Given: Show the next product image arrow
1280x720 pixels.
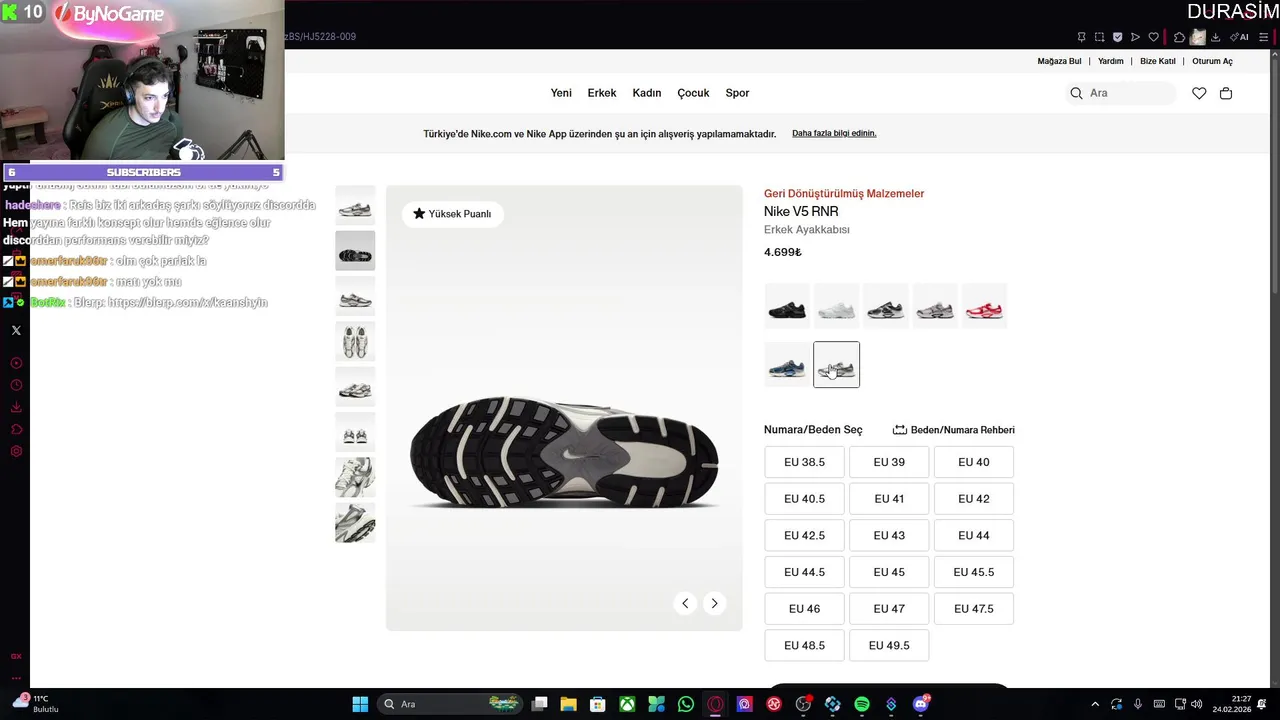Looking at the screenshot, I should click(x=714, y=603).
